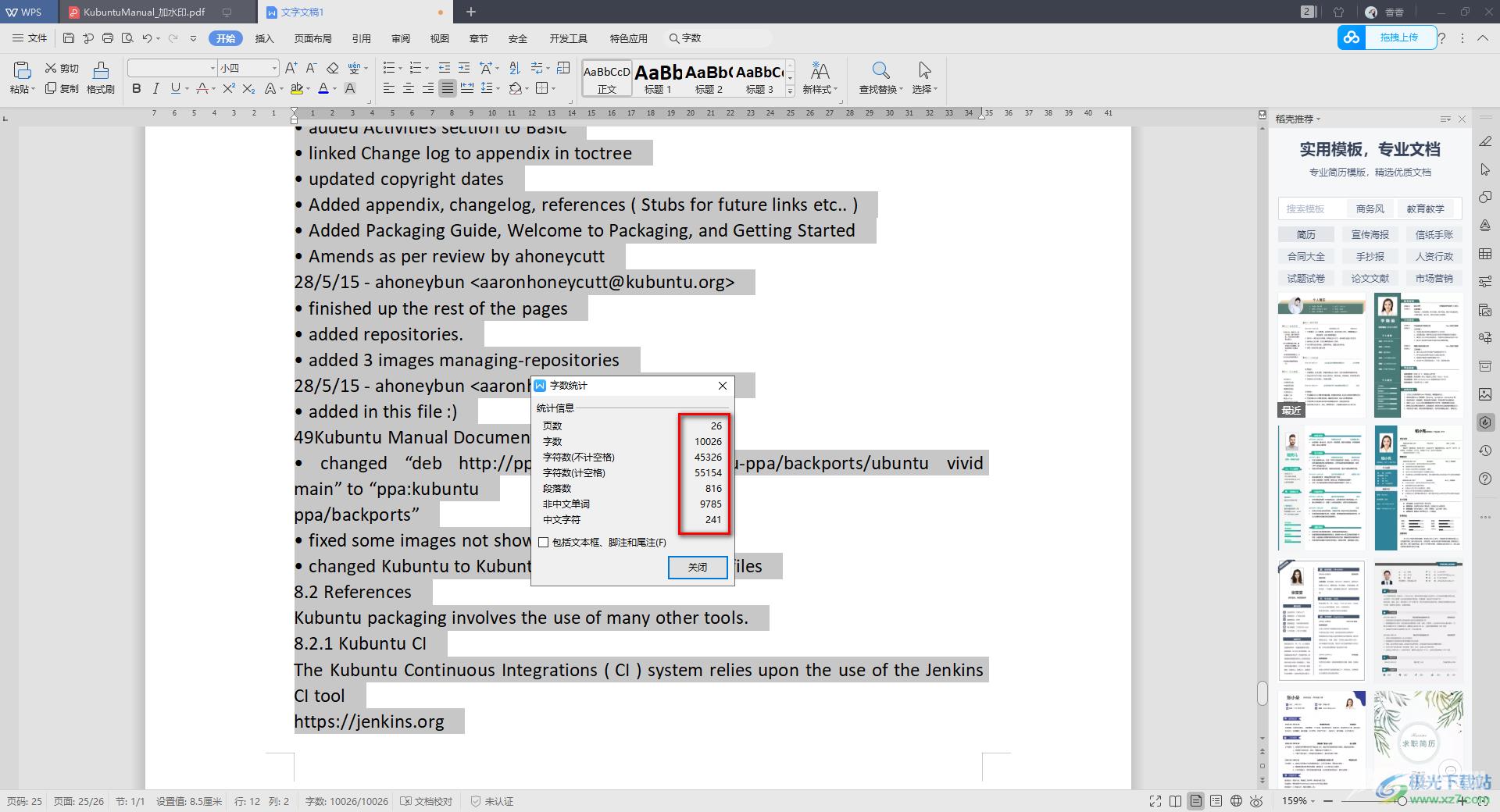The width and height of the screenshot is (1500, 812).
Task: Click the vertical document scrollbar thumb
Action: click(x=1262, y=693)
